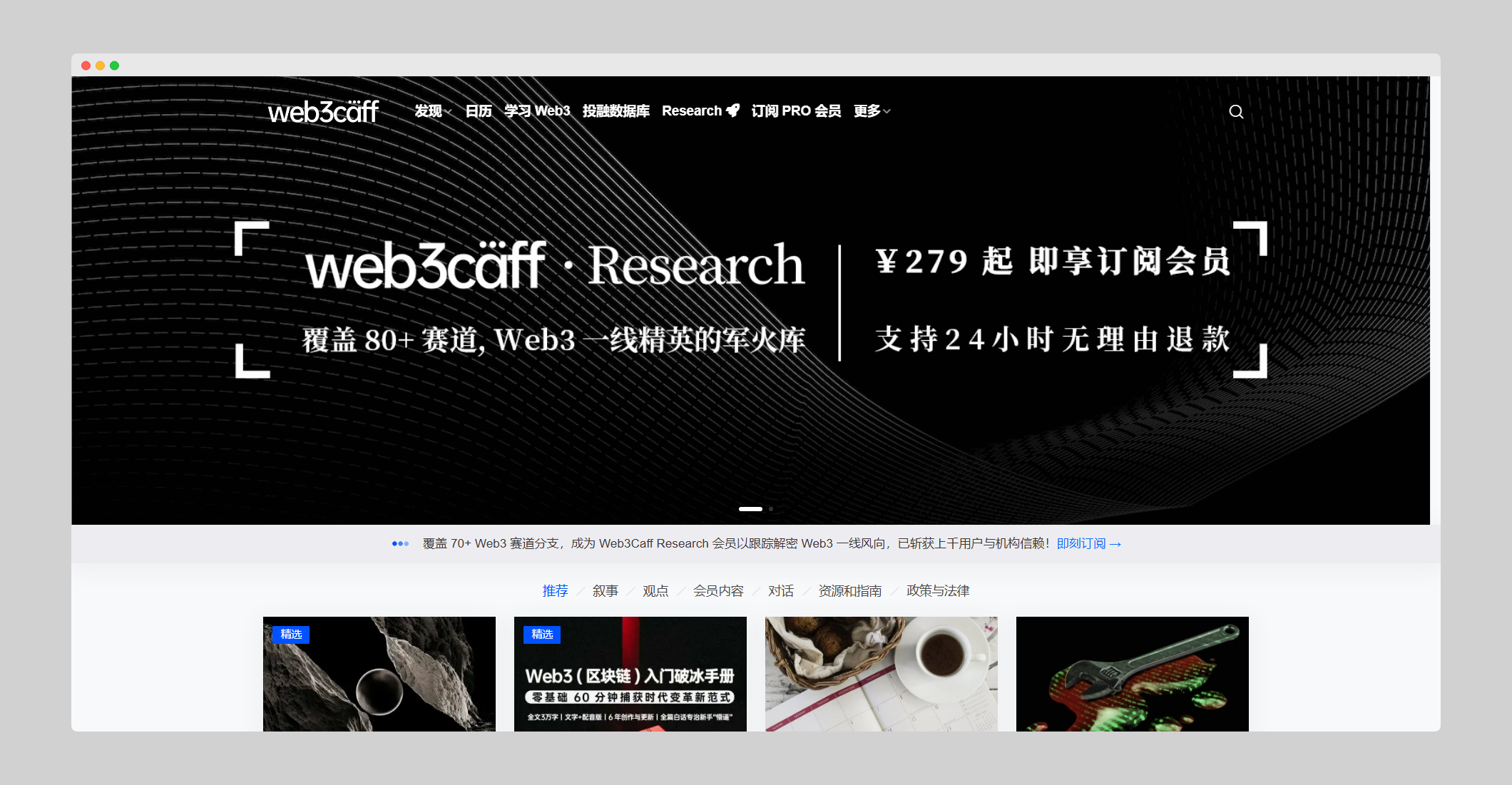This screenshot has height=785, width=1512.
Task: Click the green macOS maximize button
Action: 115,66
